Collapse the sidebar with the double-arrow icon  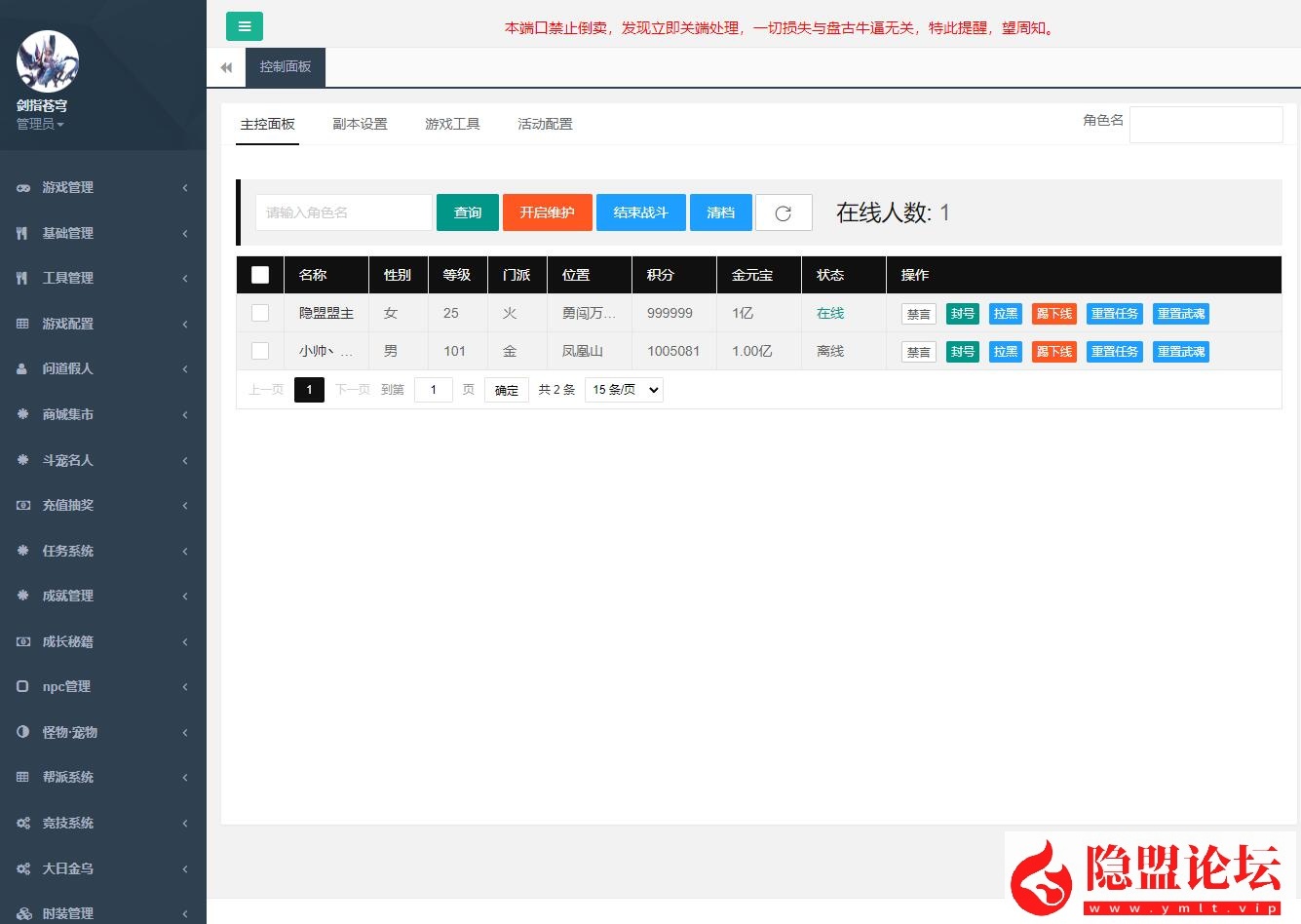click(x=225, y=66)
